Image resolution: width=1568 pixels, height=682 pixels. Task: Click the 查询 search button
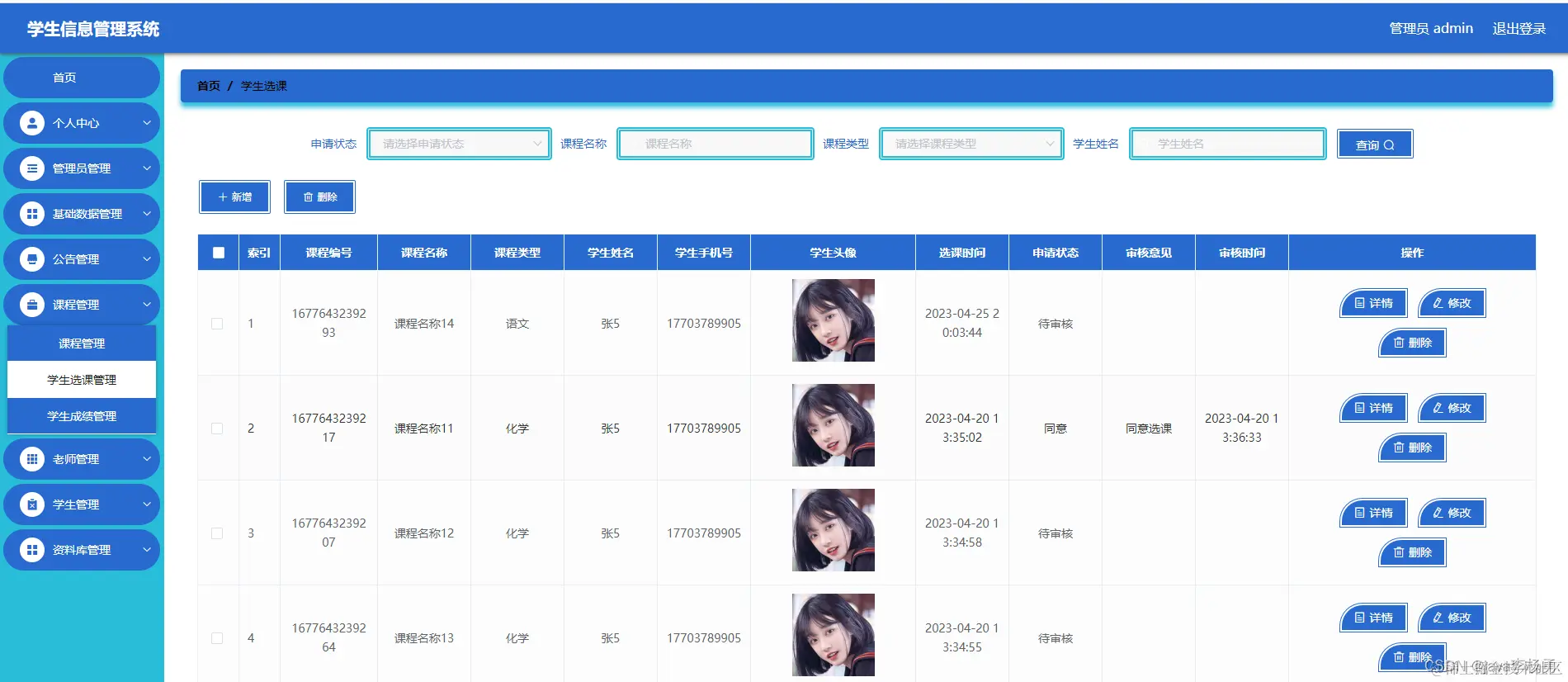pos(1375,144)
